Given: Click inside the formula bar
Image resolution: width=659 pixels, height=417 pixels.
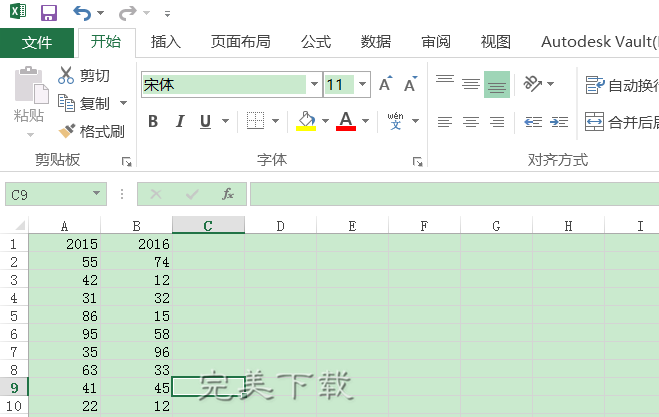Looking at the screenshot, I should point(455,194).
